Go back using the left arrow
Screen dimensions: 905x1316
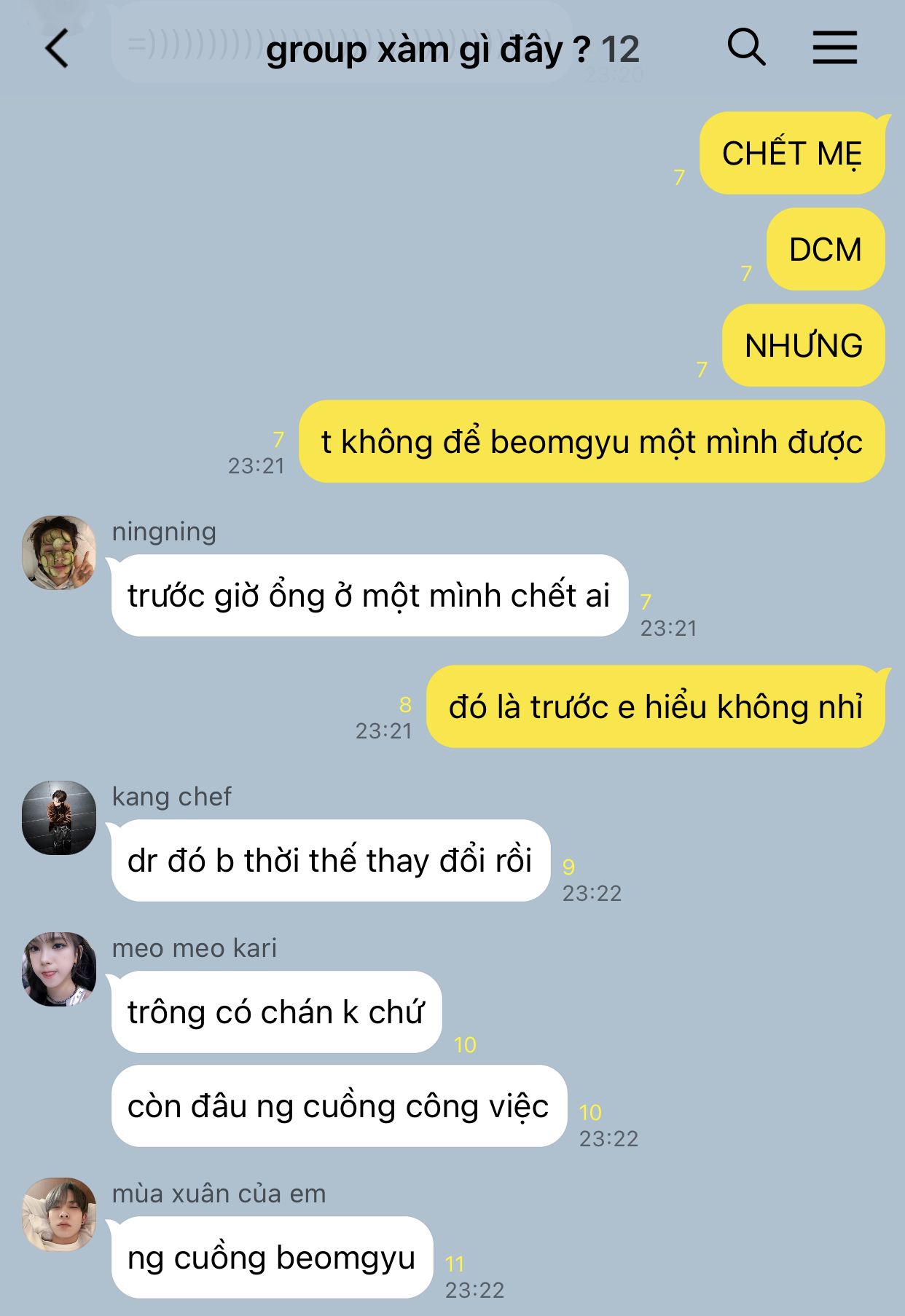(x=56, y=49)
